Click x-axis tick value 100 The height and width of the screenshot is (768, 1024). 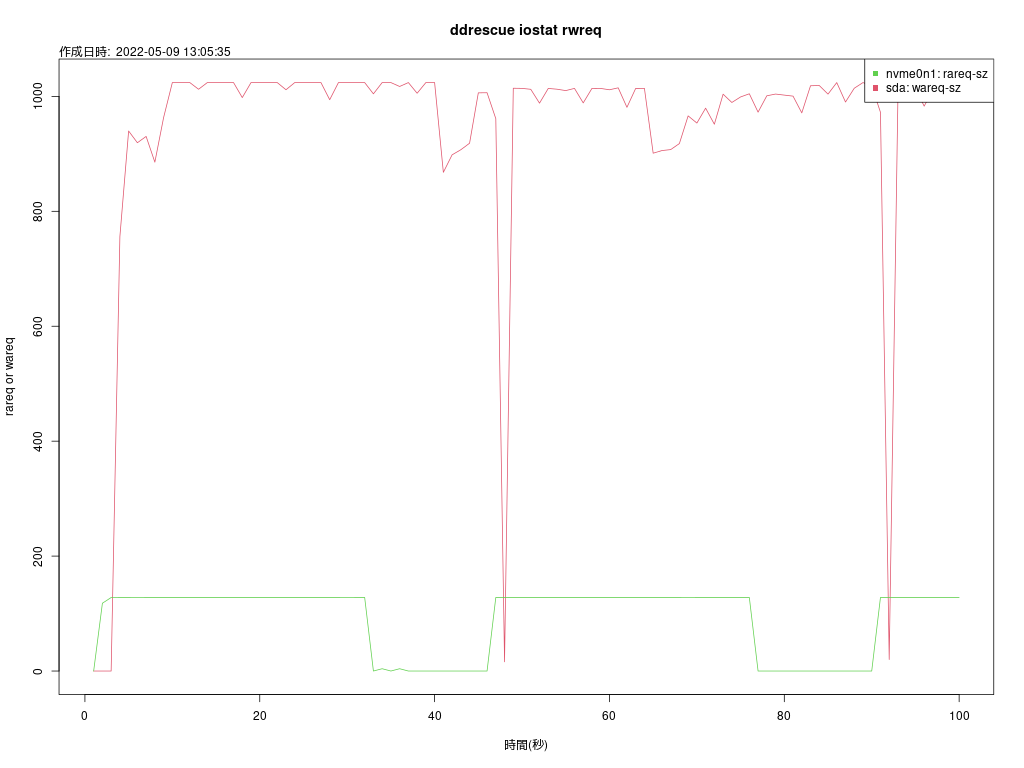(959, 716)
